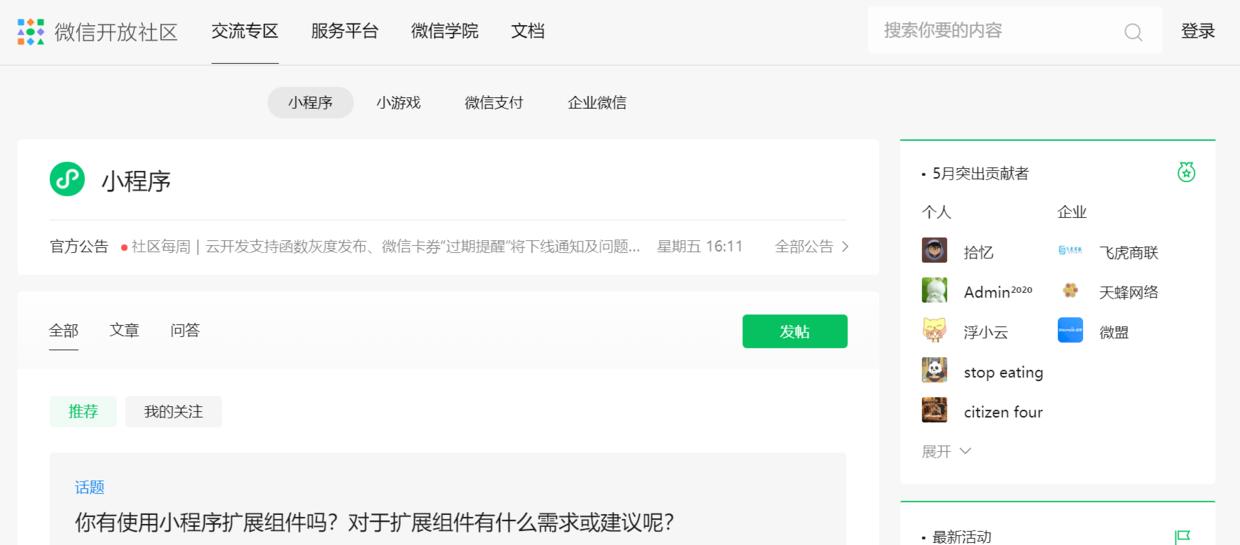
Task: Show 文章 posts tab
Action: (x=125, y=330)
